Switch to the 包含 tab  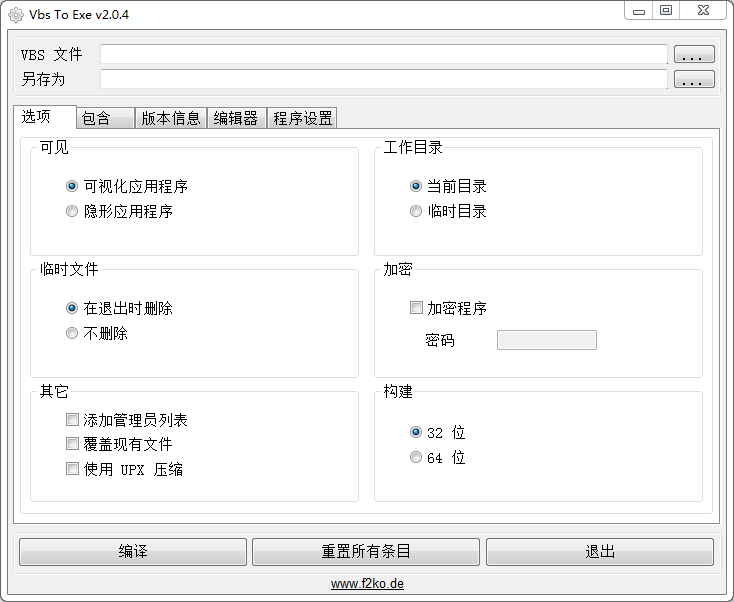point(105,118)
